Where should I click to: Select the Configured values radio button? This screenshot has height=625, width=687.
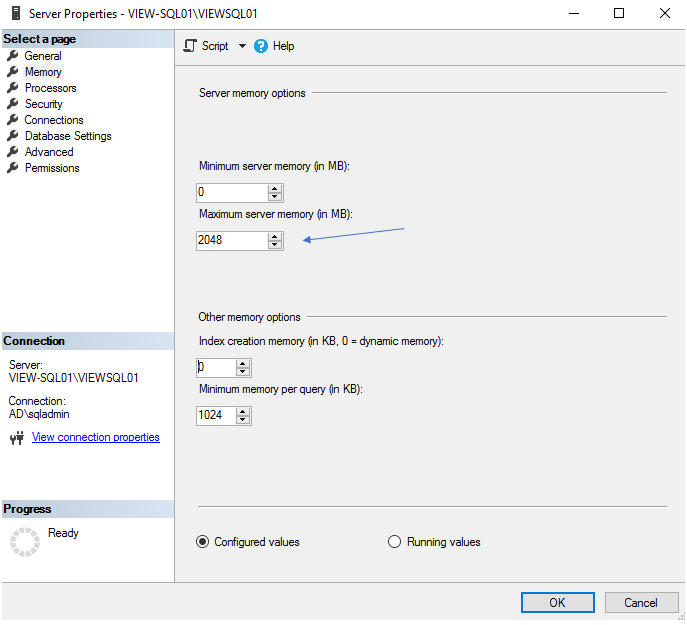tap(203, 542)
